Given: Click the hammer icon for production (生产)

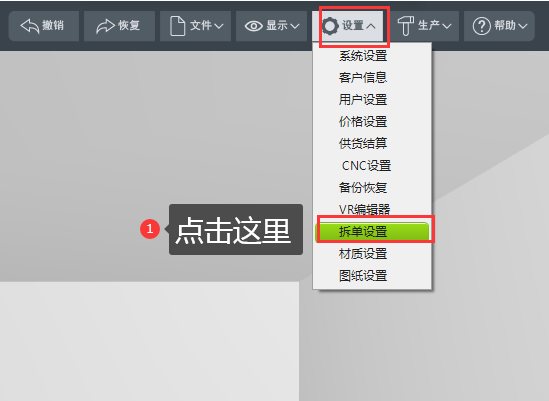Looking at the screenshot, I should (405, 26).
